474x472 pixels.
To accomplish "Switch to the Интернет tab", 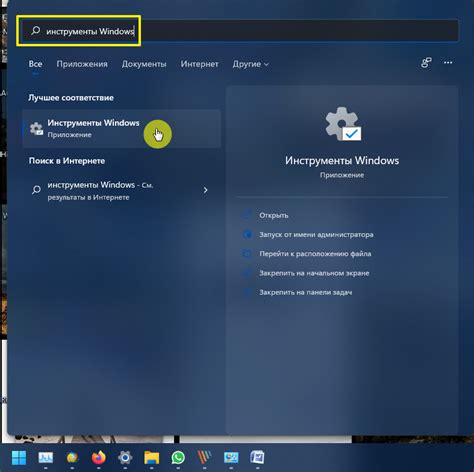I will click(x=199, y=64).
